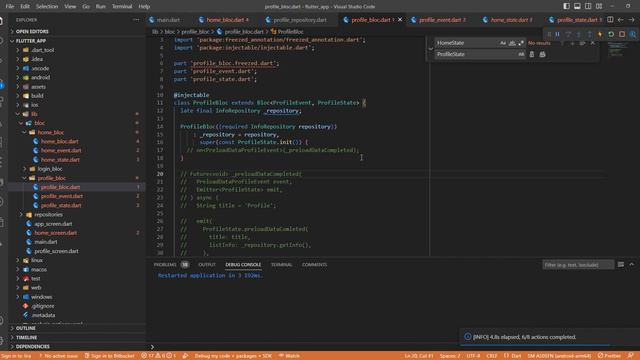
Task: Toggle Match Whole Word in find field
Action: click(x=512, y=43)
